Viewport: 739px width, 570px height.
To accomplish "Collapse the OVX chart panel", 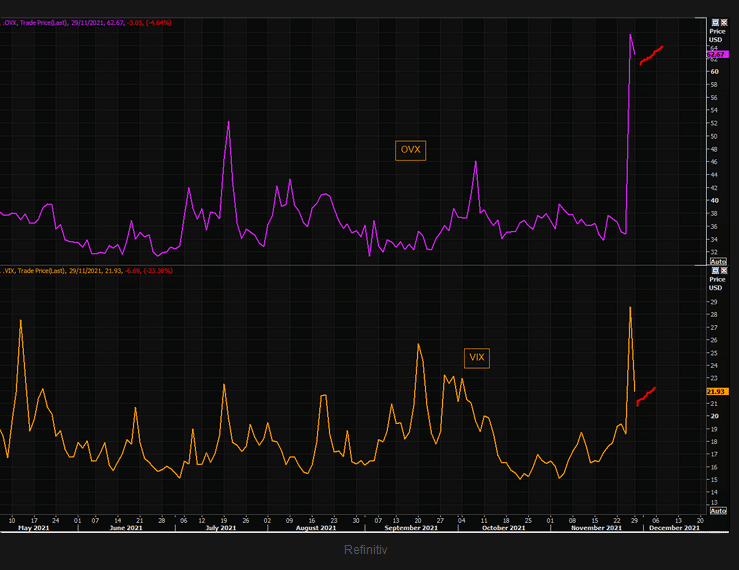I will pyautogui.click(x=715, y=22).
